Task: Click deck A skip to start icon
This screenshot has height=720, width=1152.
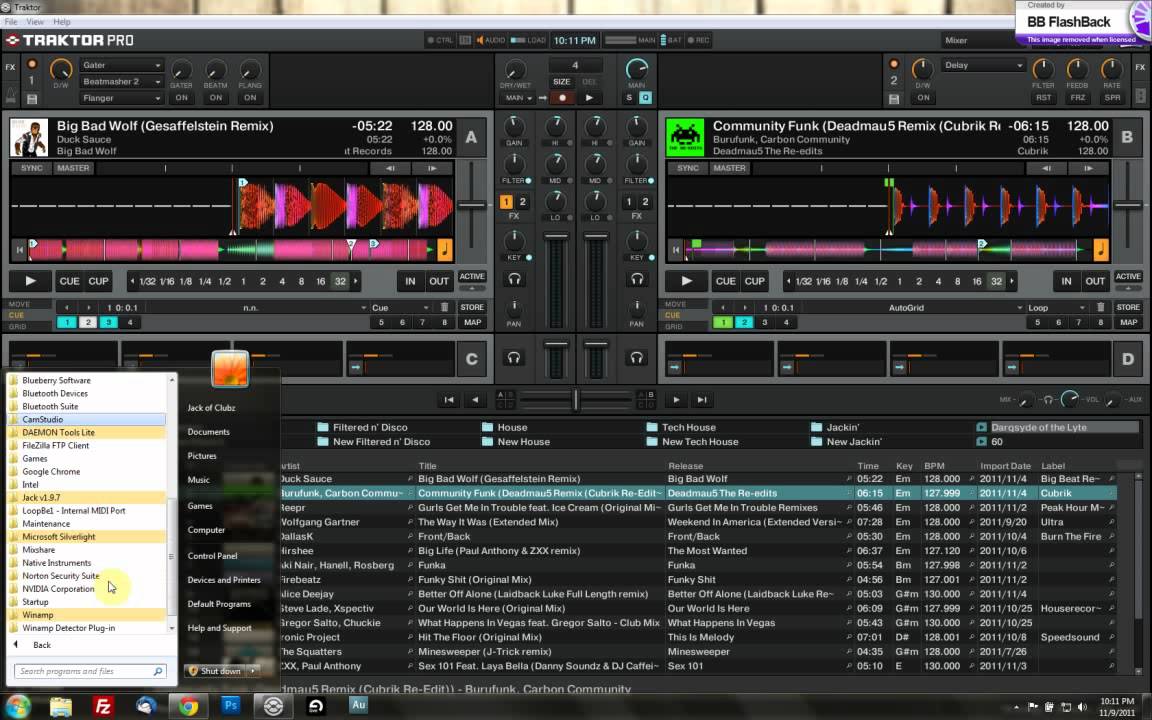Action: (x=20, y=250)
